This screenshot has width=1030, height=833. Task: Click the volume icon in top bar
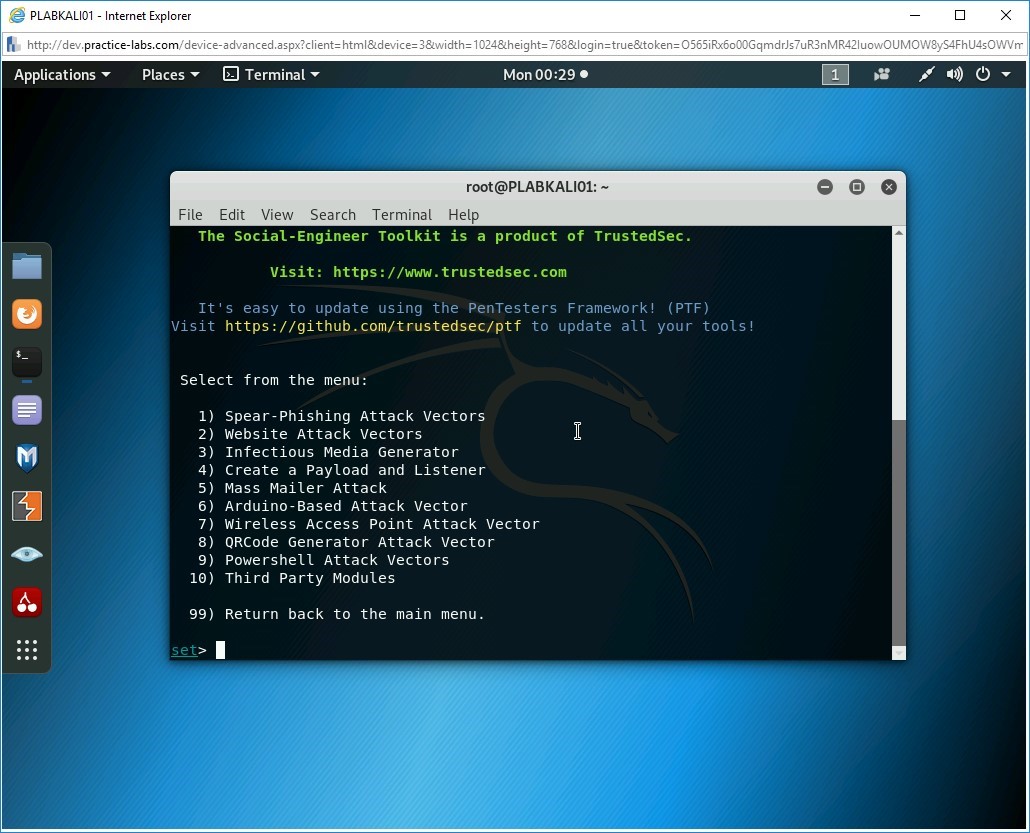[x=955, y=74]
